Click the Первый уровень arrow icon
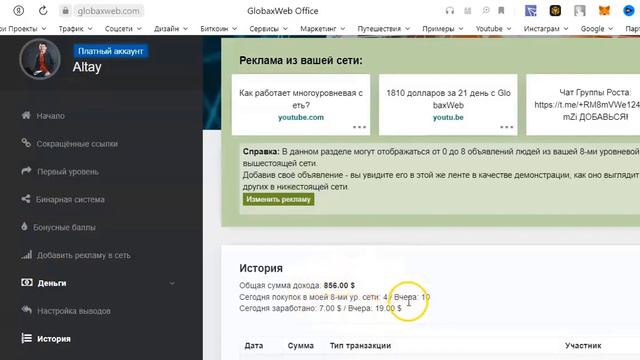640x360 pixels. tap(26, 171)
